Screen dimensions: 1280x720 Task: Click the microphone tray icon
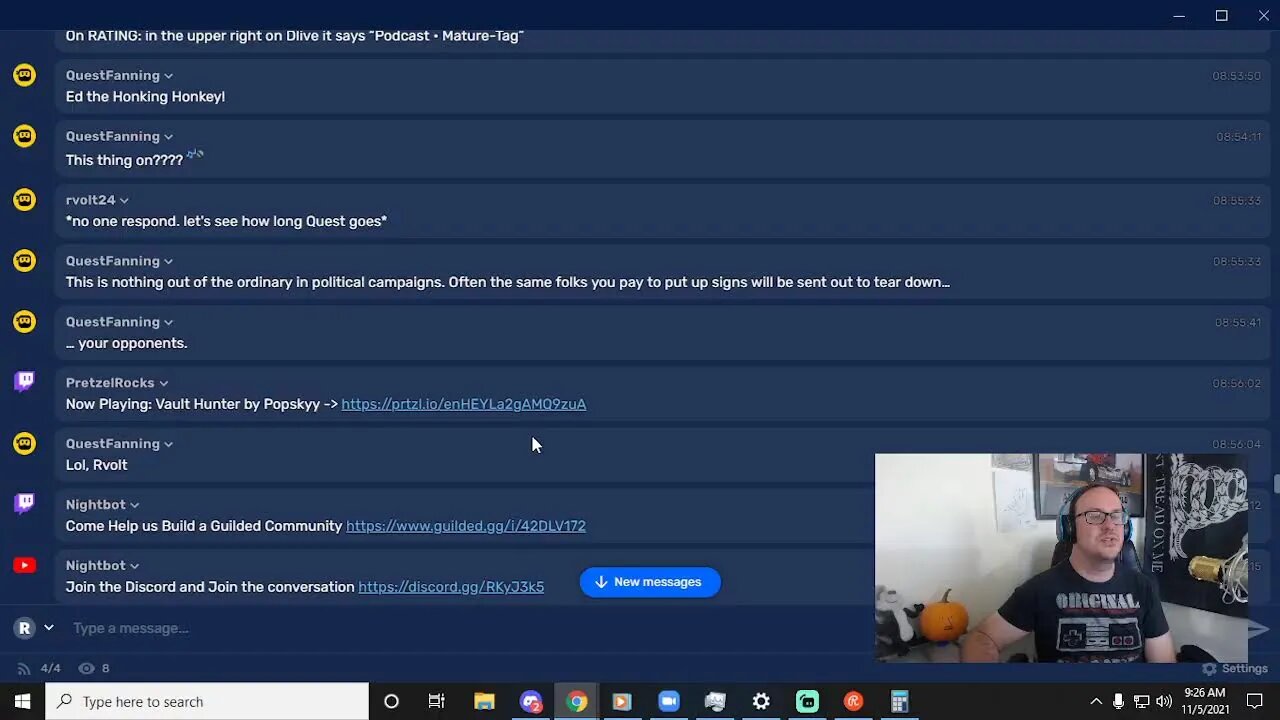(1118, 701)
